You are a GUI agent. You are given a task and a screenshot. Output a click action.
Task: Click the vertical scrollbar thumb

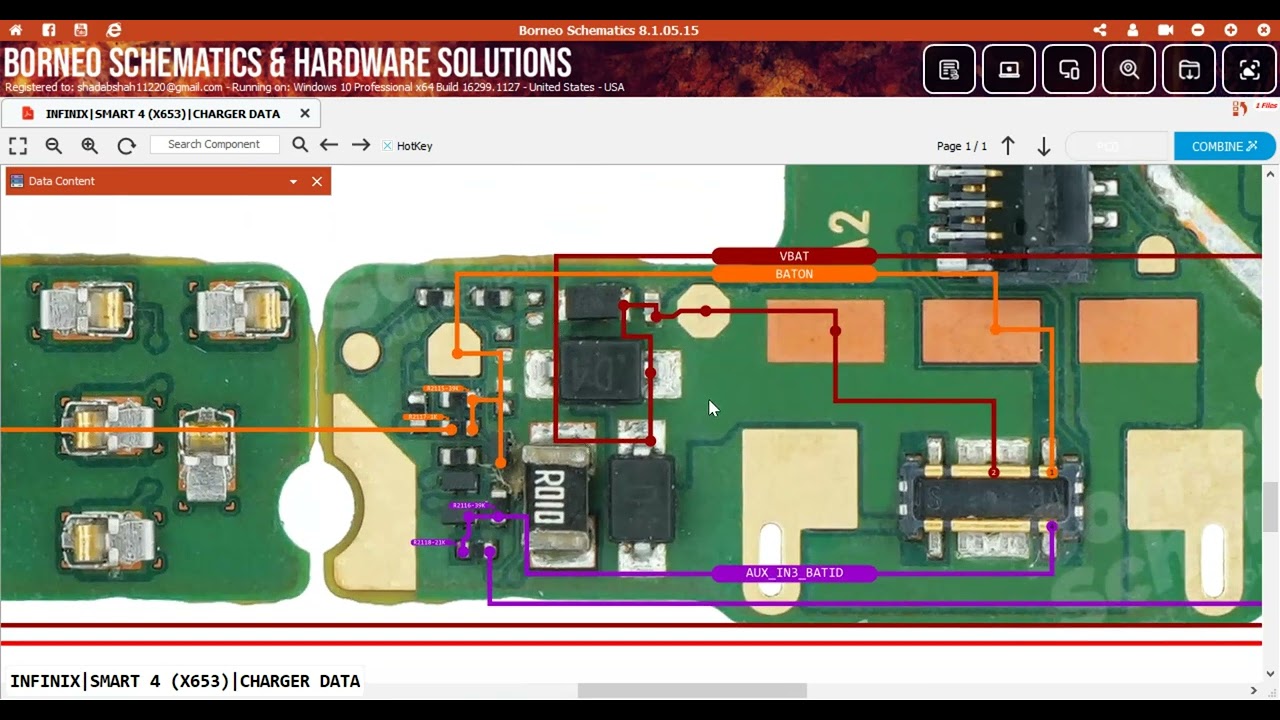(1270, 507)
